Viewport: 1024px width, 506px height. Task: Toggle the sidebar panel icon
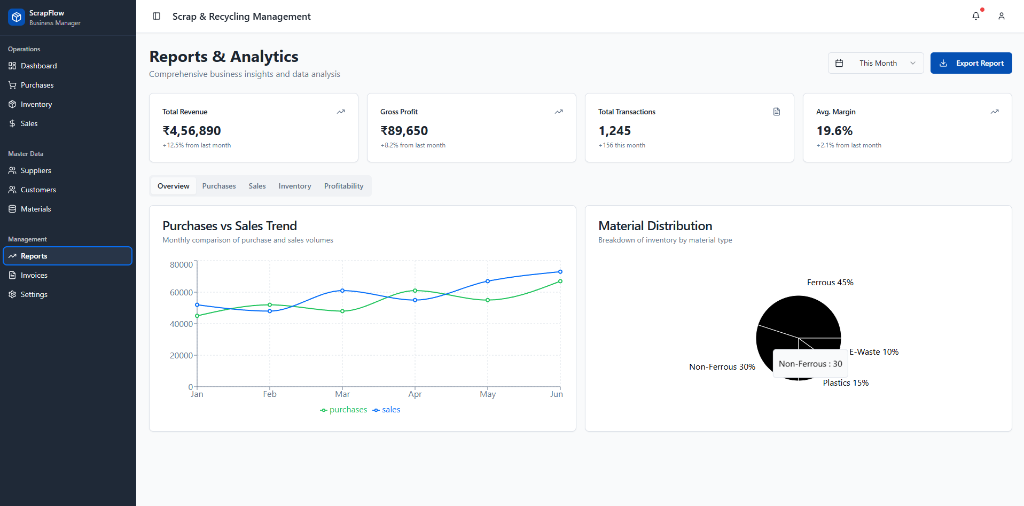click(x=155, y=16)
